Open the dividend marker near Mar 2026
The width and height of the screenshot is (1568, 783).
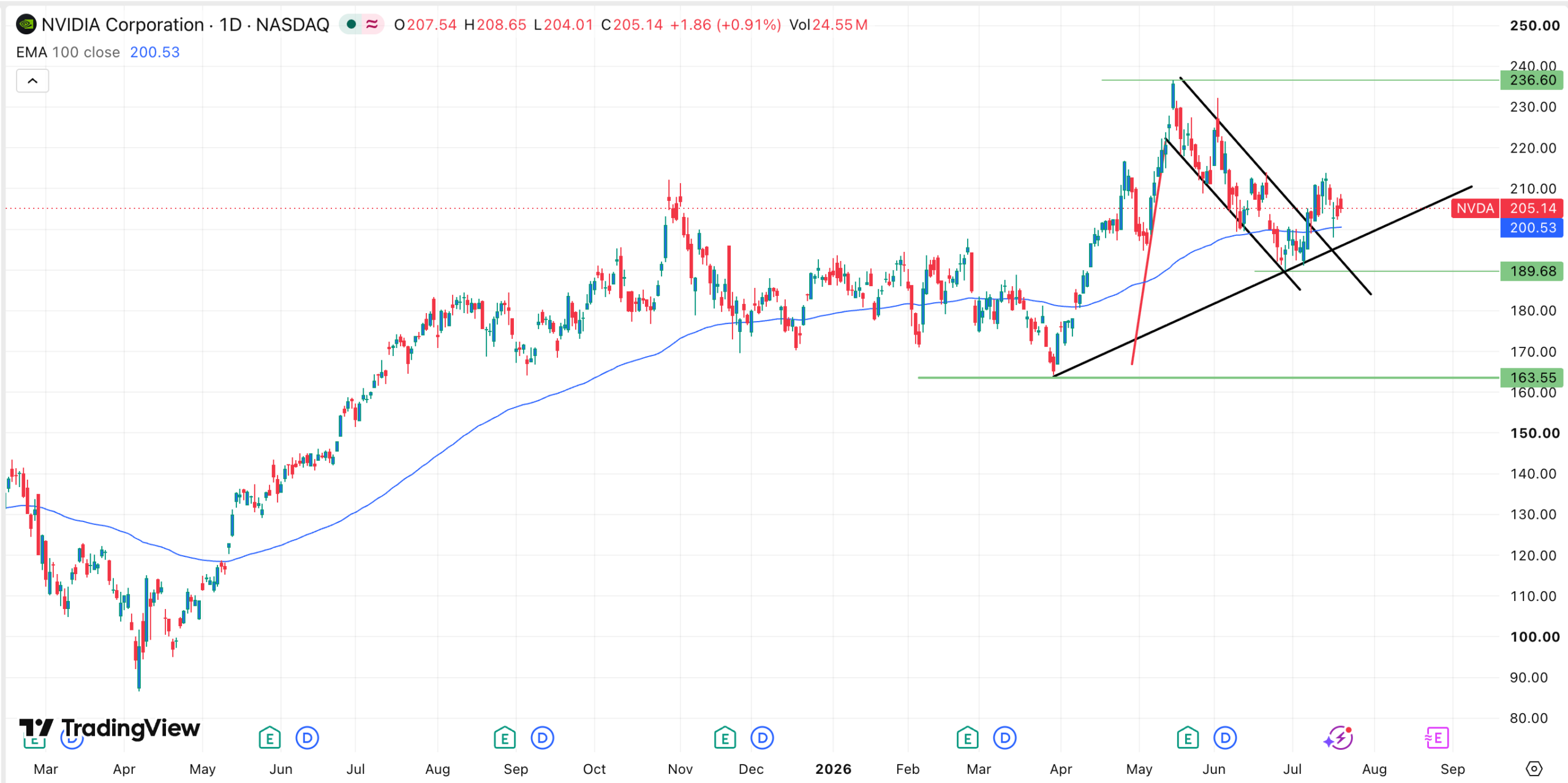pos(1005,738)
